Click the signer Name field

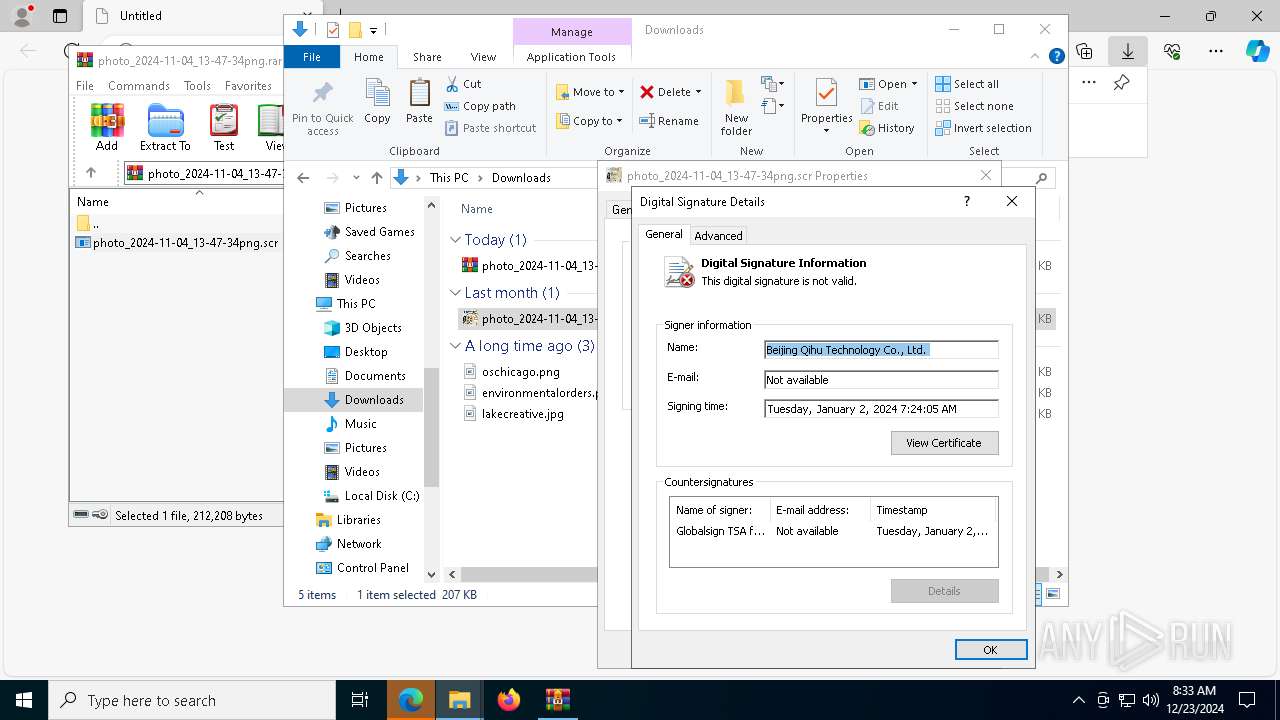(881, 350)
